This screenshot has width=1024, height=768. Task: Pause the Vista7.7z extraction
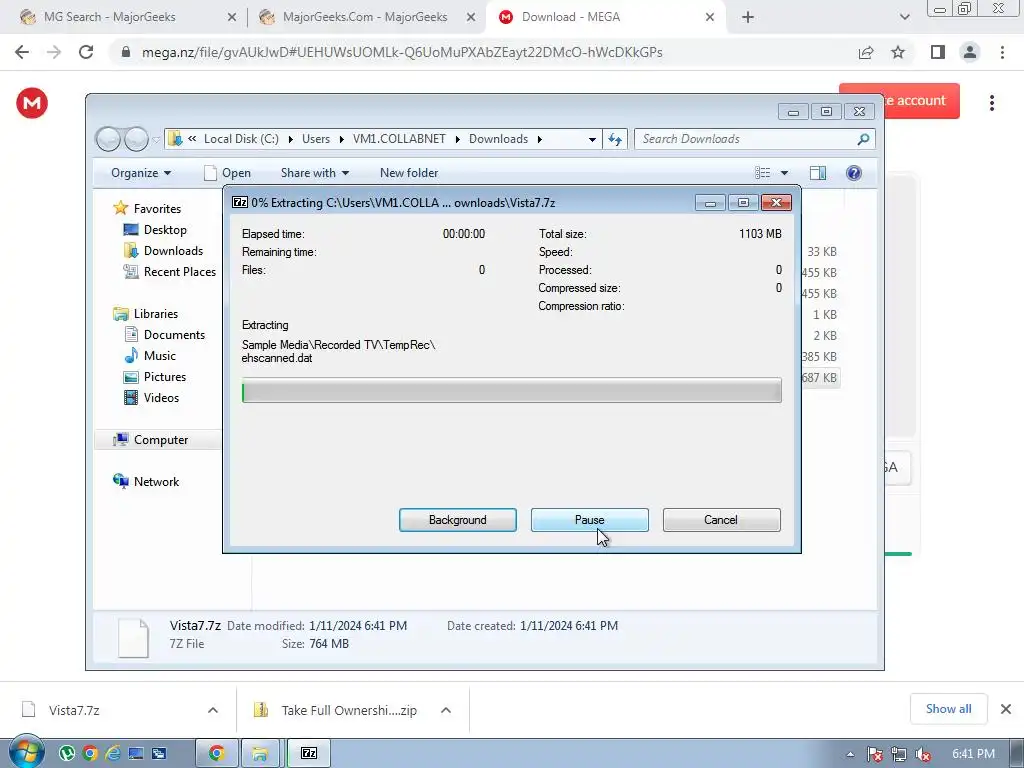coord(590,520)
